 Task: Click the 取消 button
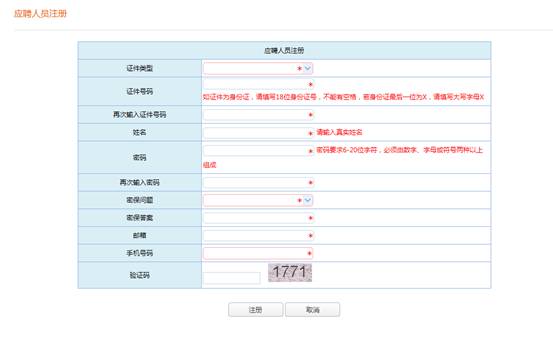pyautogui.click(x=312, y=310)
